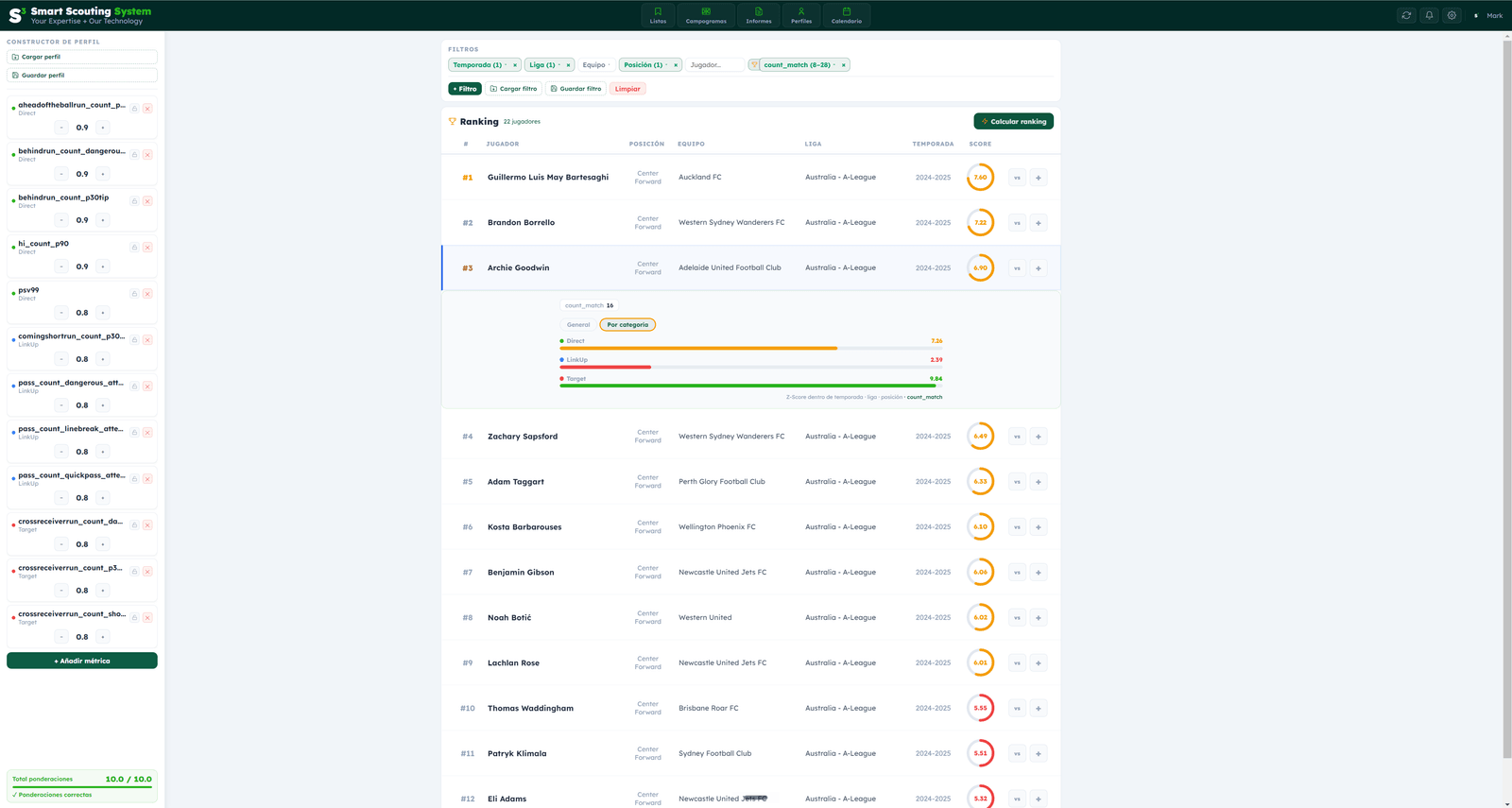This screenshot has width=1512, height=808.
Task: Click the + Filtro button
Action: tap(465, 89)
